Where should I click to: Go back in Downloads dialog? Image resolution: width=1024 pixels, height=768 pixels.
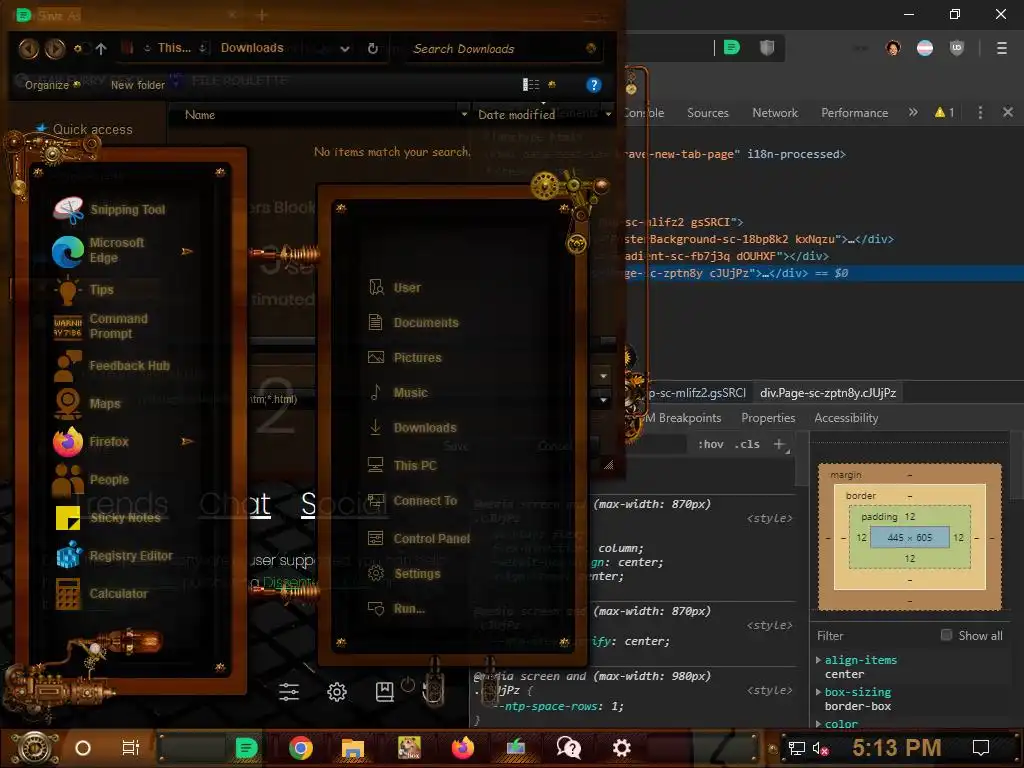(29, 48)
